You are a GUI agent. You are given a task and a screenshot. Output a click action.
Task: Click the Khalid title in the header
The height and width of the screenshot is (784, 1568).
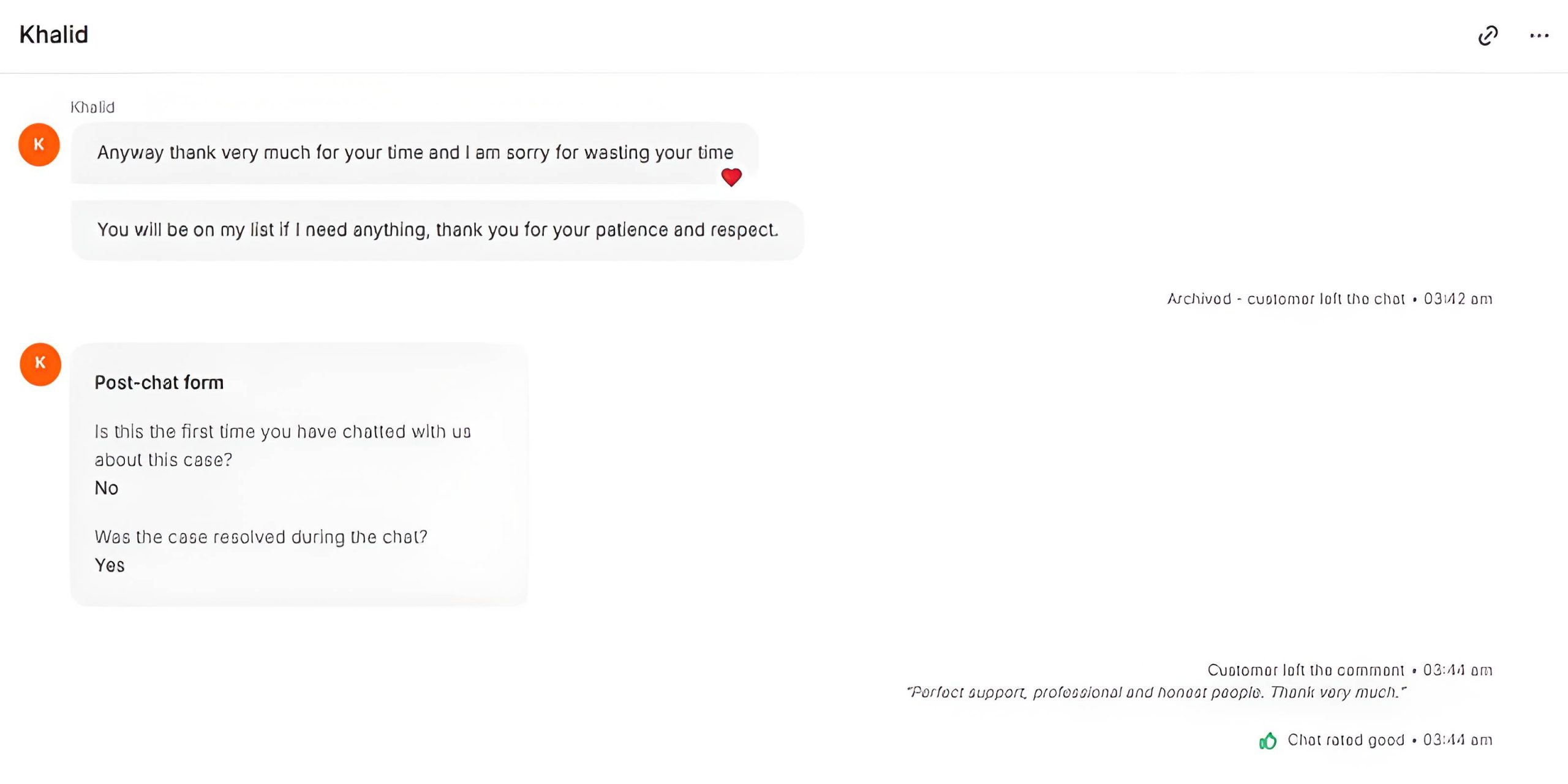point(54,35)
